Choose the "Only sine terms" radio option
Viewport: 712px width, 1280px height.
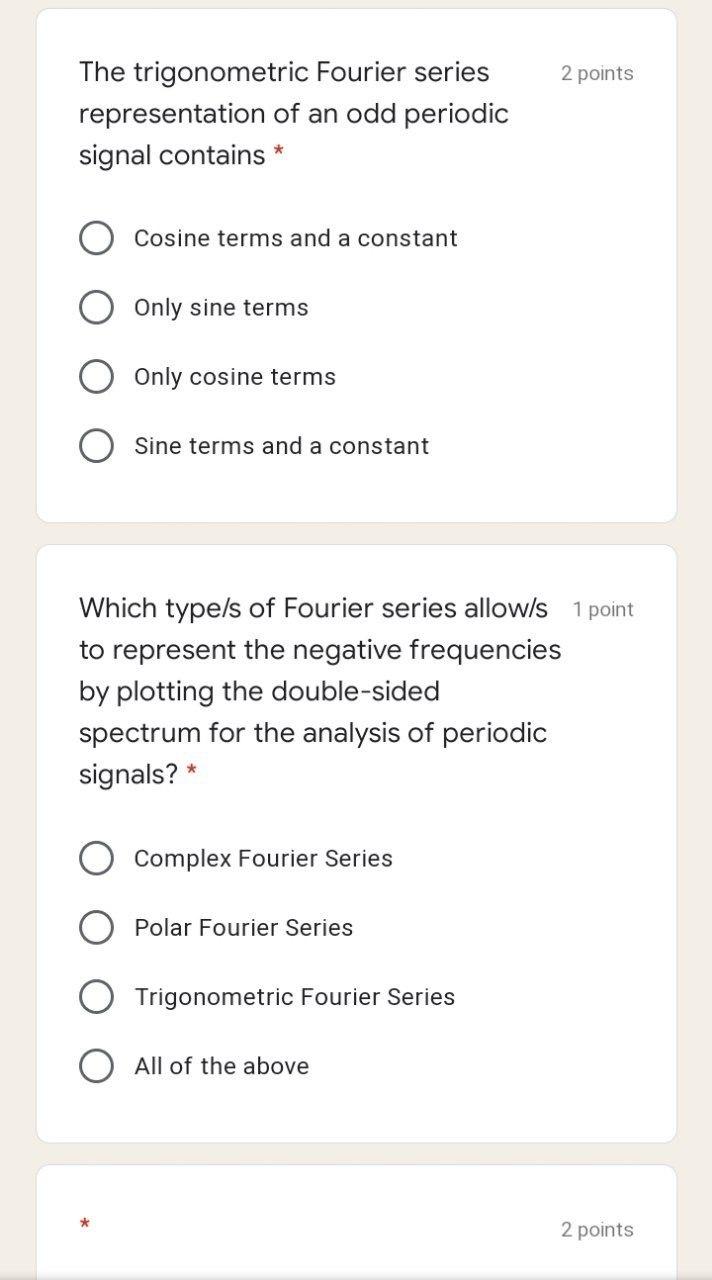96,307
